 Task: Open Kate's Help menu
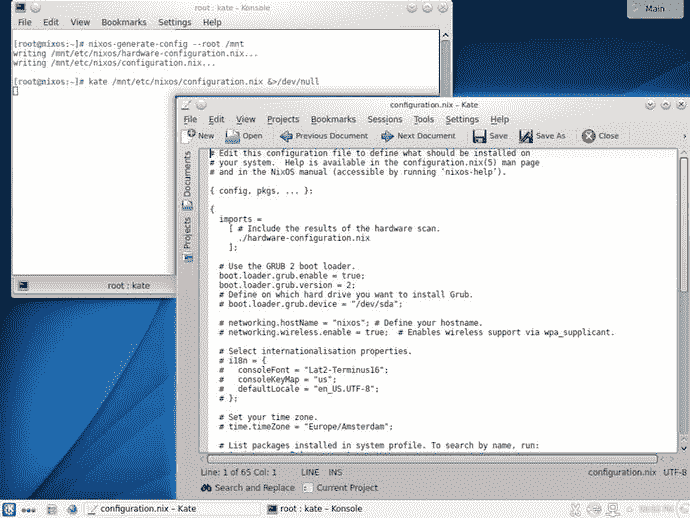pyautogui.click(x=499, y=119)
